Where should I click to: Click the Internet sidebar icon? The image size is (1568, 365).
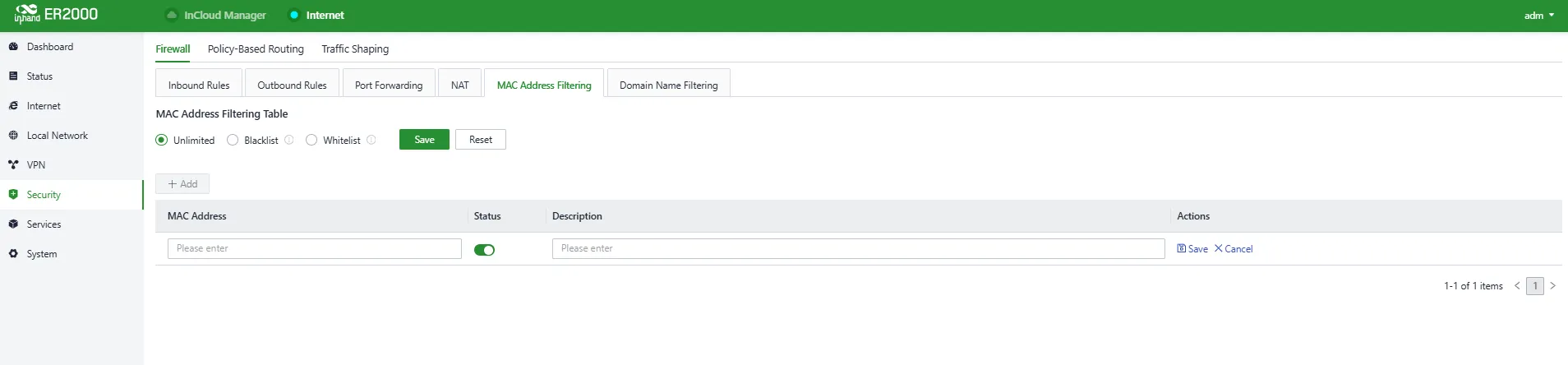coord(13,106)
